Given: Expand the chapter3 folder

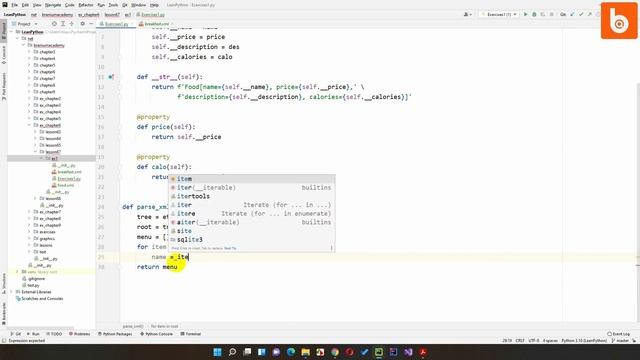Looking at the screenshot, I should [x=29, y=52].
